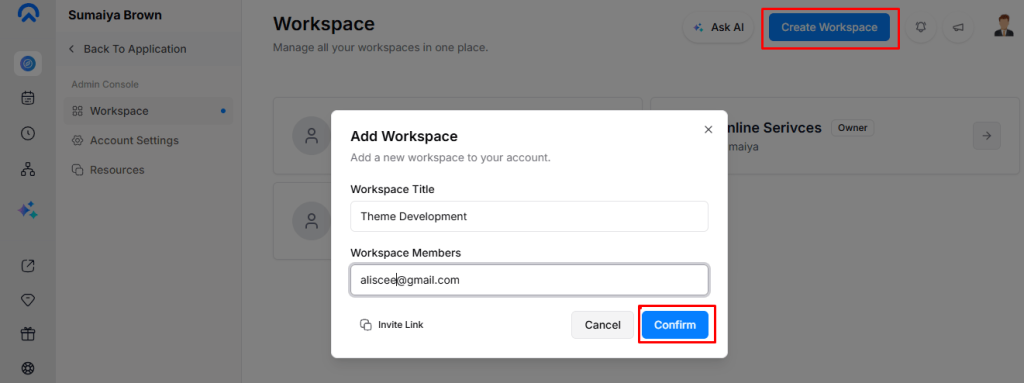This screenshot has width=1024, height=383.
Task: Click the arrow button on the Online Services card
Action: [x=987, y=136]
